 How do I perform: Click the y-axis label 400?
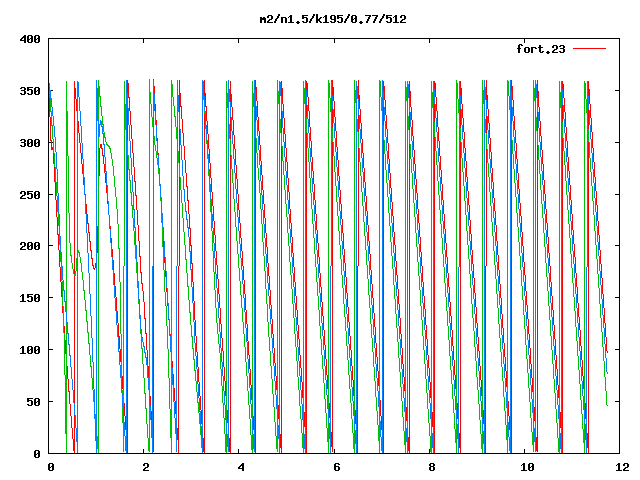point(30,39)
